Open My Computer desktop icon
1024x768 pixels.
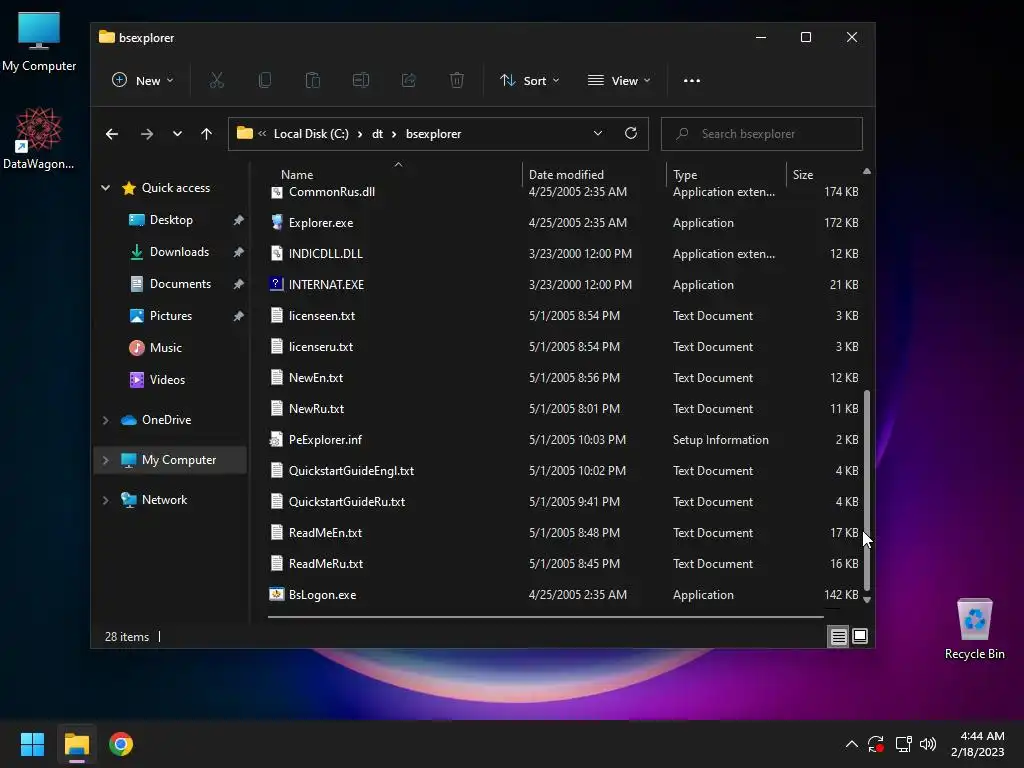click(x=39, y=42)
